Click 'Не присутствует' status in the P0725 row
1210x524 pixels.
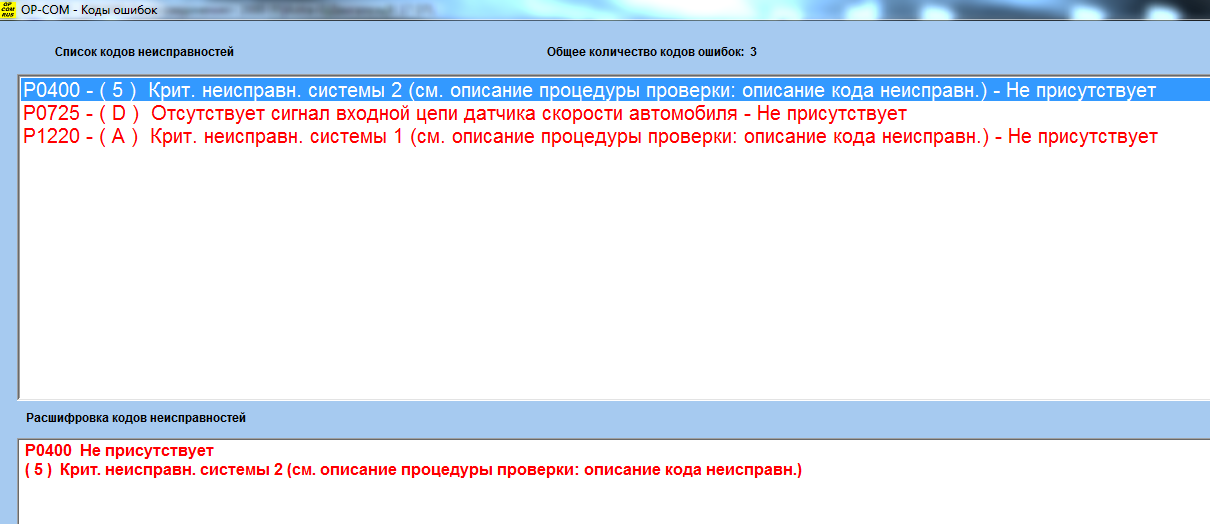pos(832,114)
